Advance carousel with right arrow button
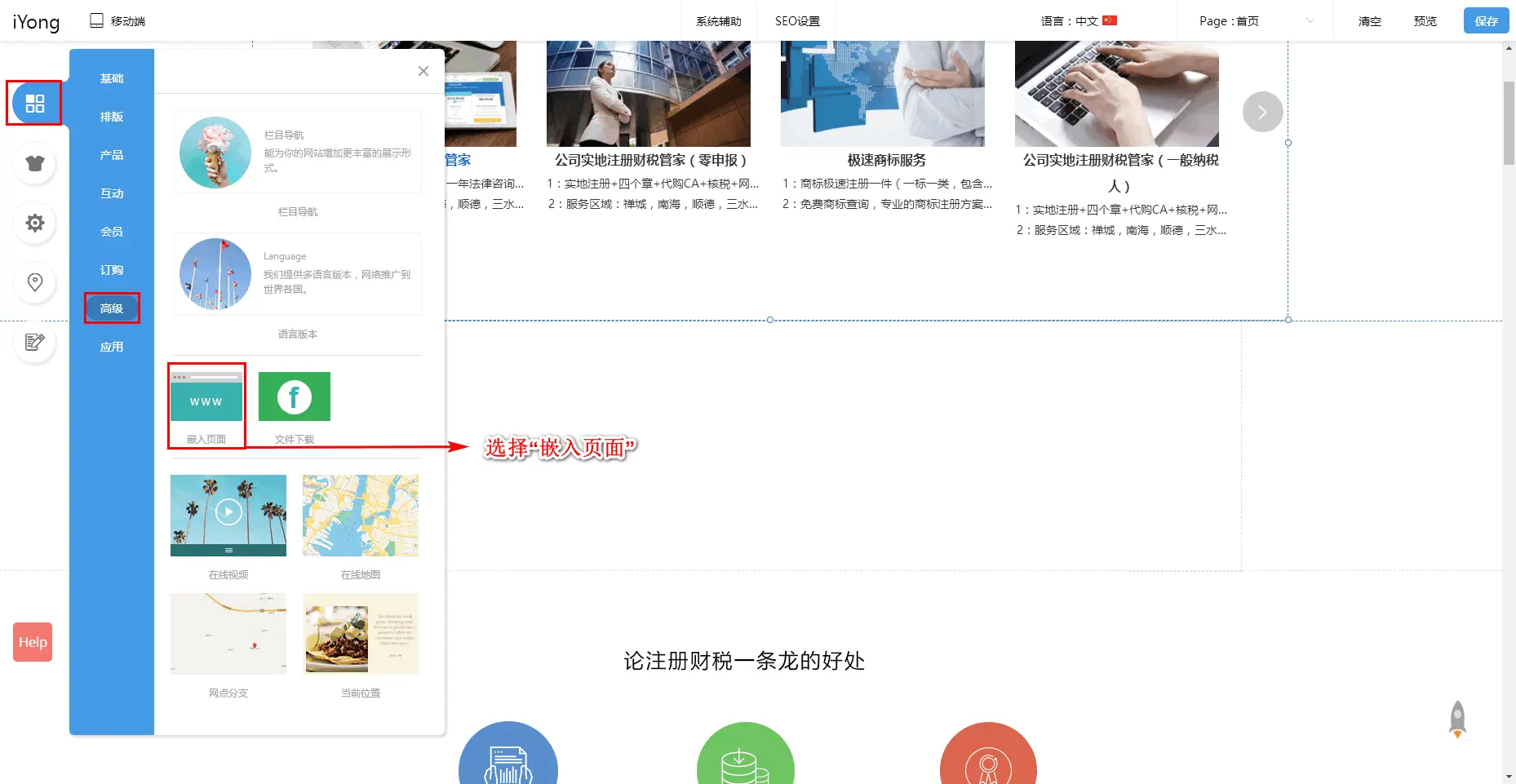The width and height of the screenshot is (1516, 784). tap(1262, 112)
